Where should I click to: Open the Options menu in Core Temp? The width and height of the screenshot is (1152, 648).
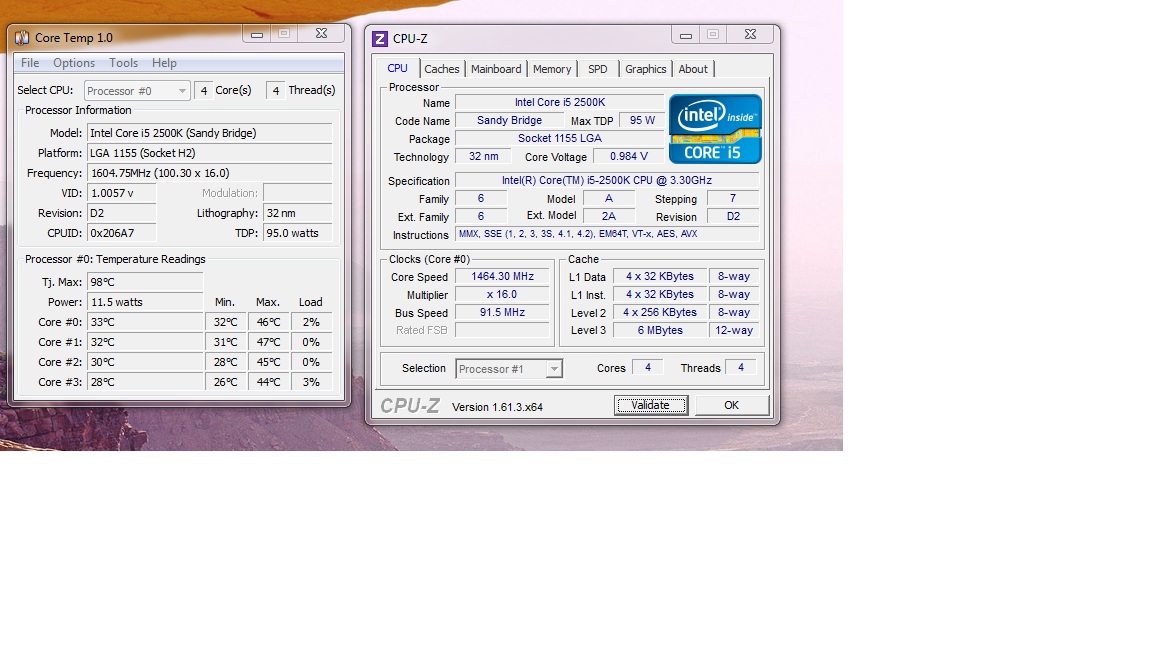[x=73, y=63]
